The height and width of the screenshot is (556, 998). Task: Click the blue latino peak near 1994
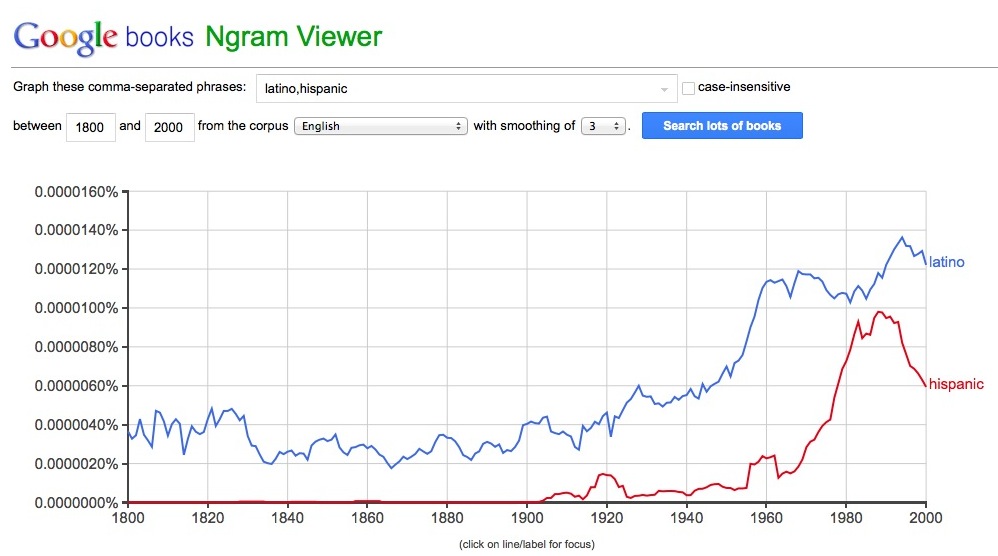coord(902,238)
